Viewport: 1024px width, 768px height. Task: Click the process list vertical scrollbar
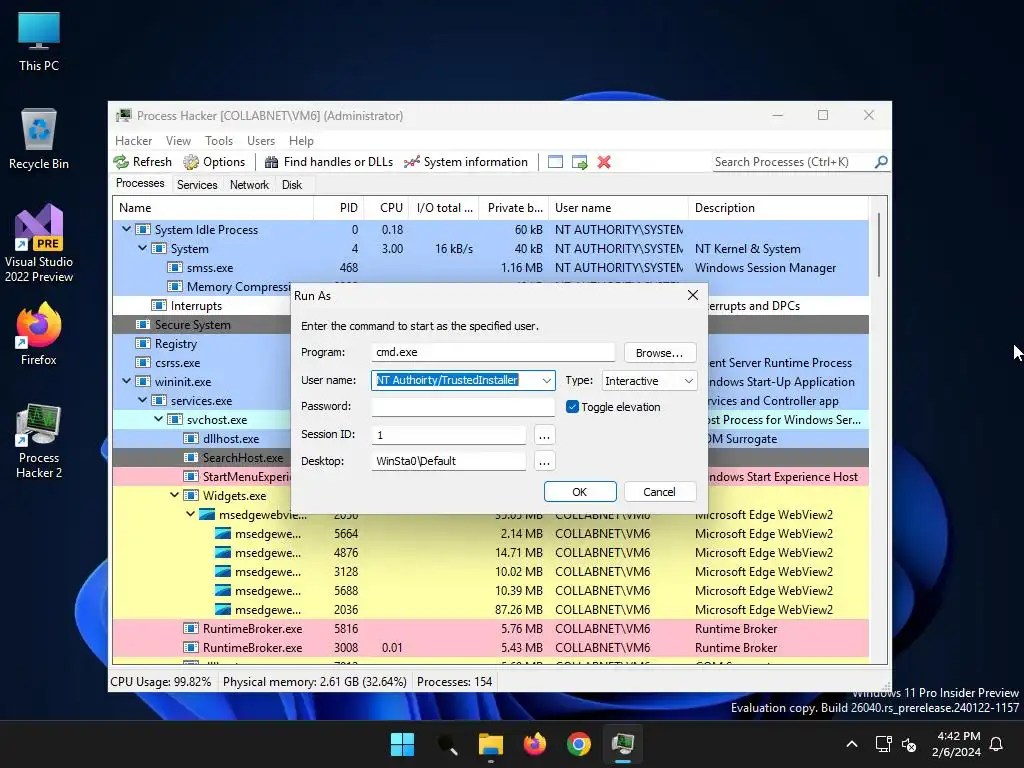[x=879, y=245]
